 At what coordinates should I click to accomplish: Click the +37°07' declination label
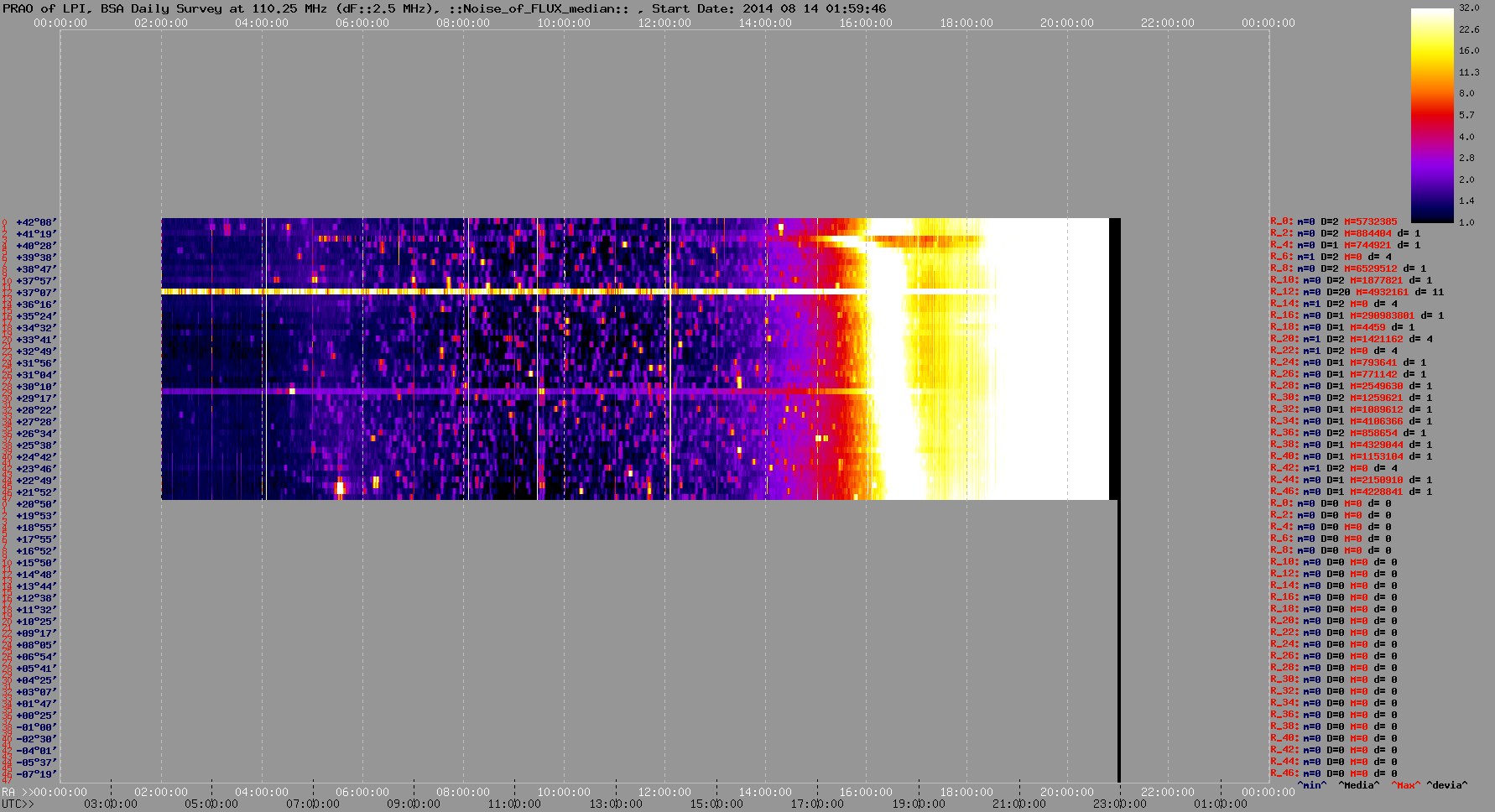(36, 293)
